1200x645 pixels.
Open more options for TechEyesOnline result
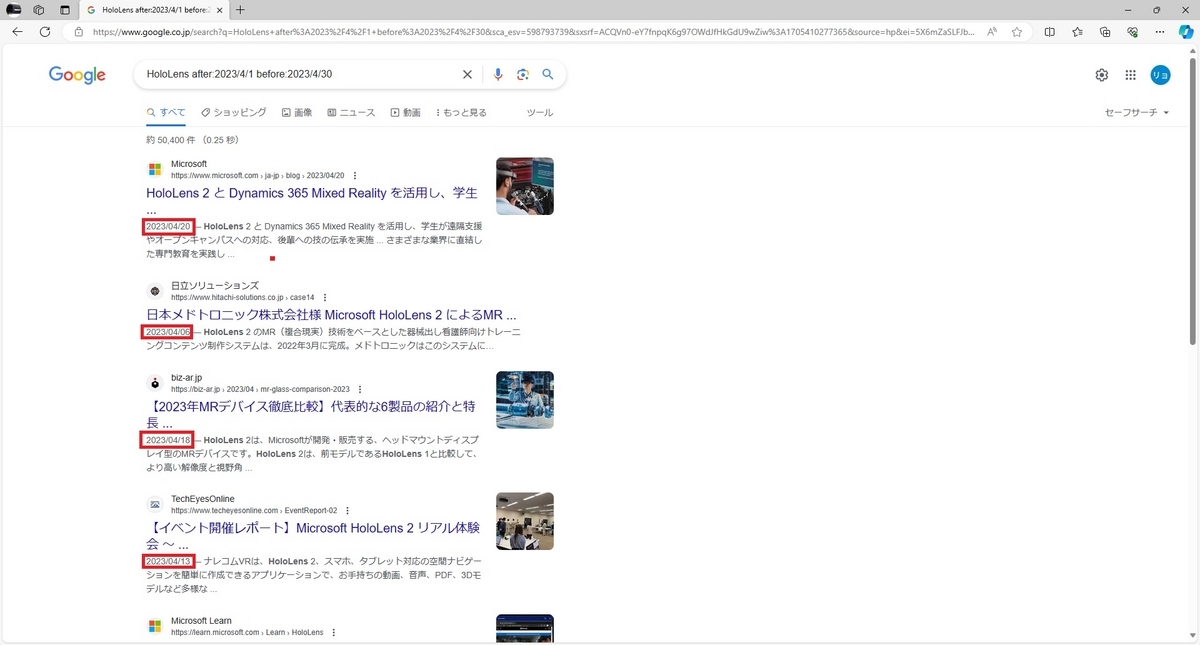pos(348,510)
